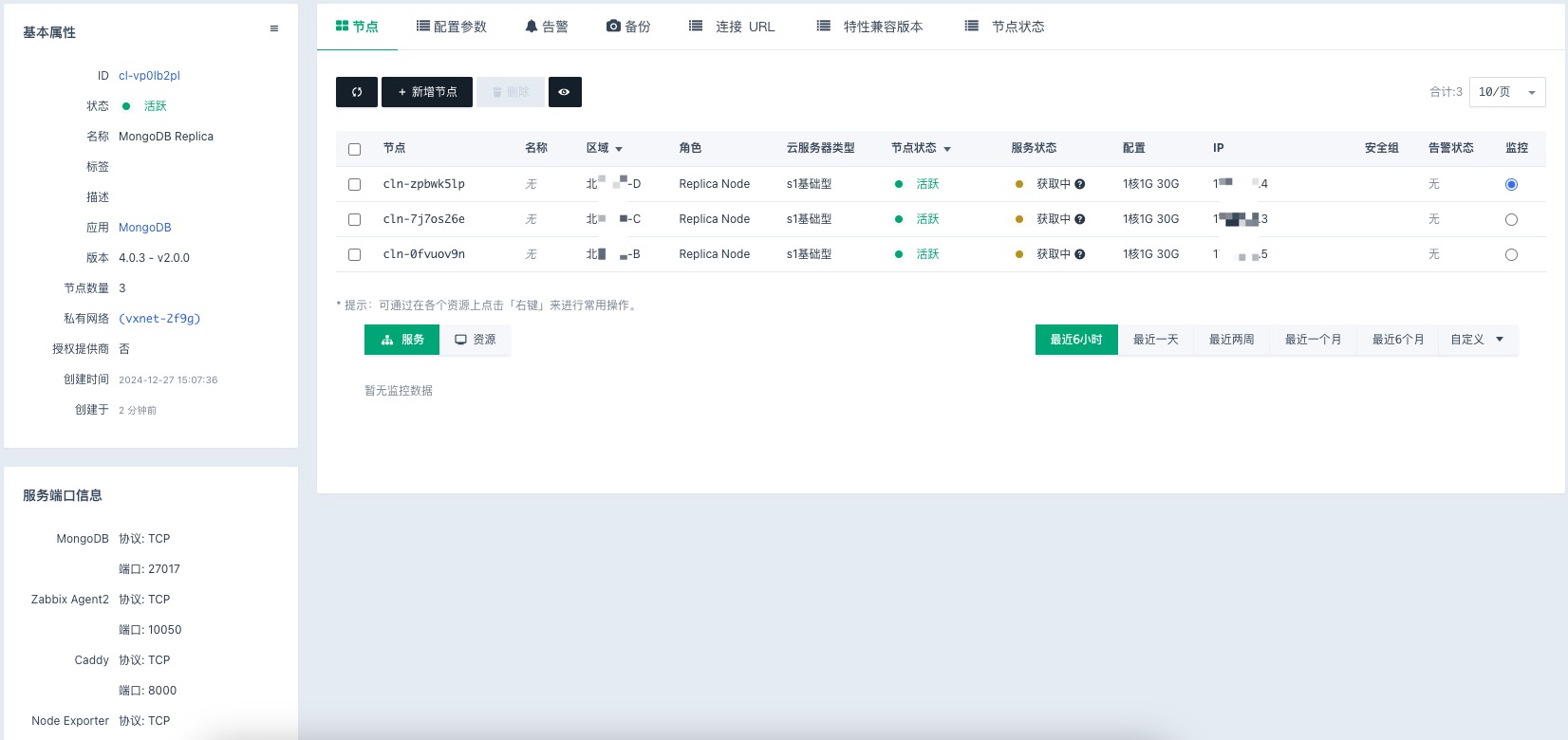Viewport: 1568px width, 740px height.
Task: Click the 删除 delete button
Action: 511,92
